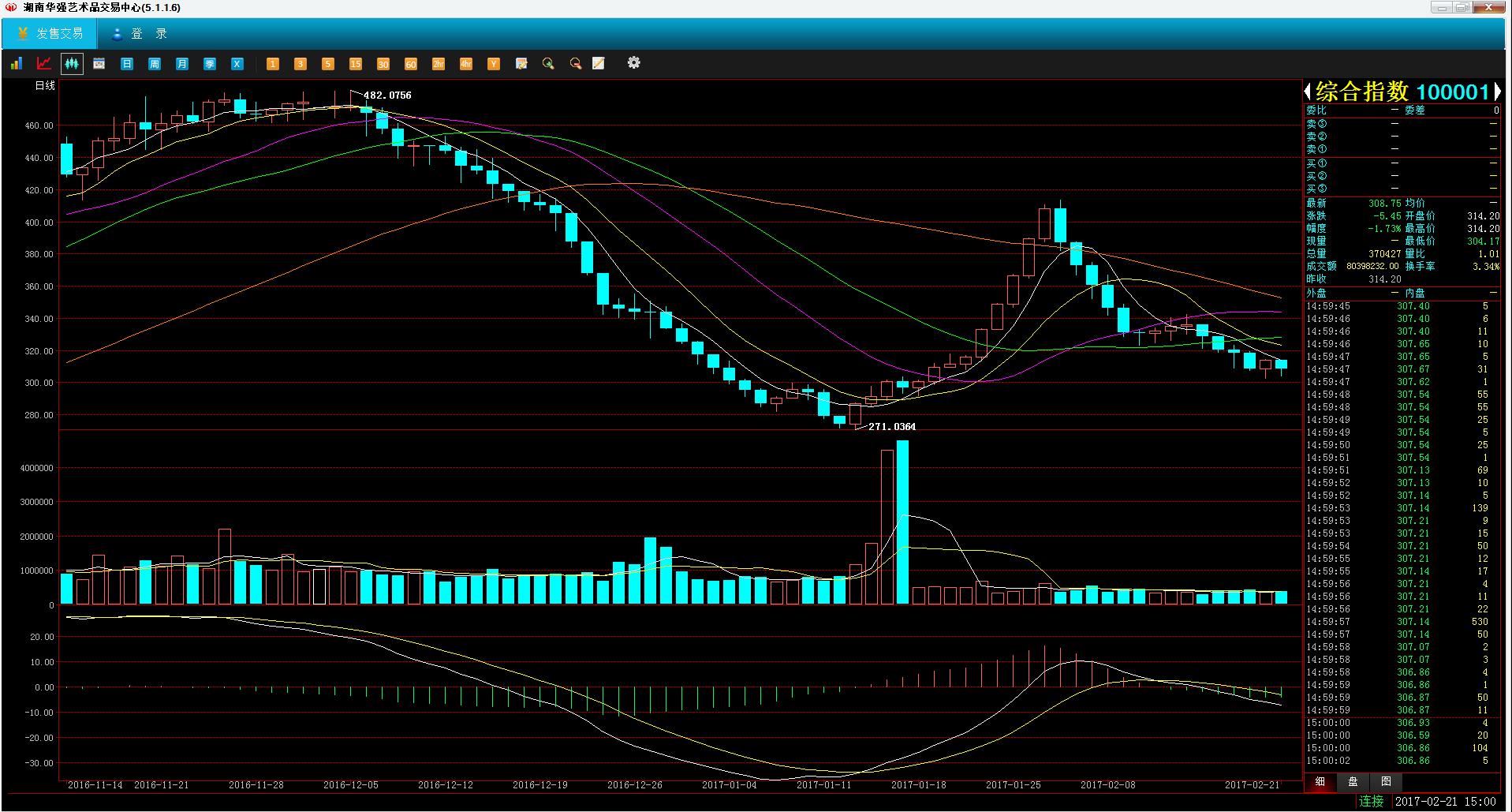
Task: Zoom in the chart with magnifier plus
Action: (548, 63)
